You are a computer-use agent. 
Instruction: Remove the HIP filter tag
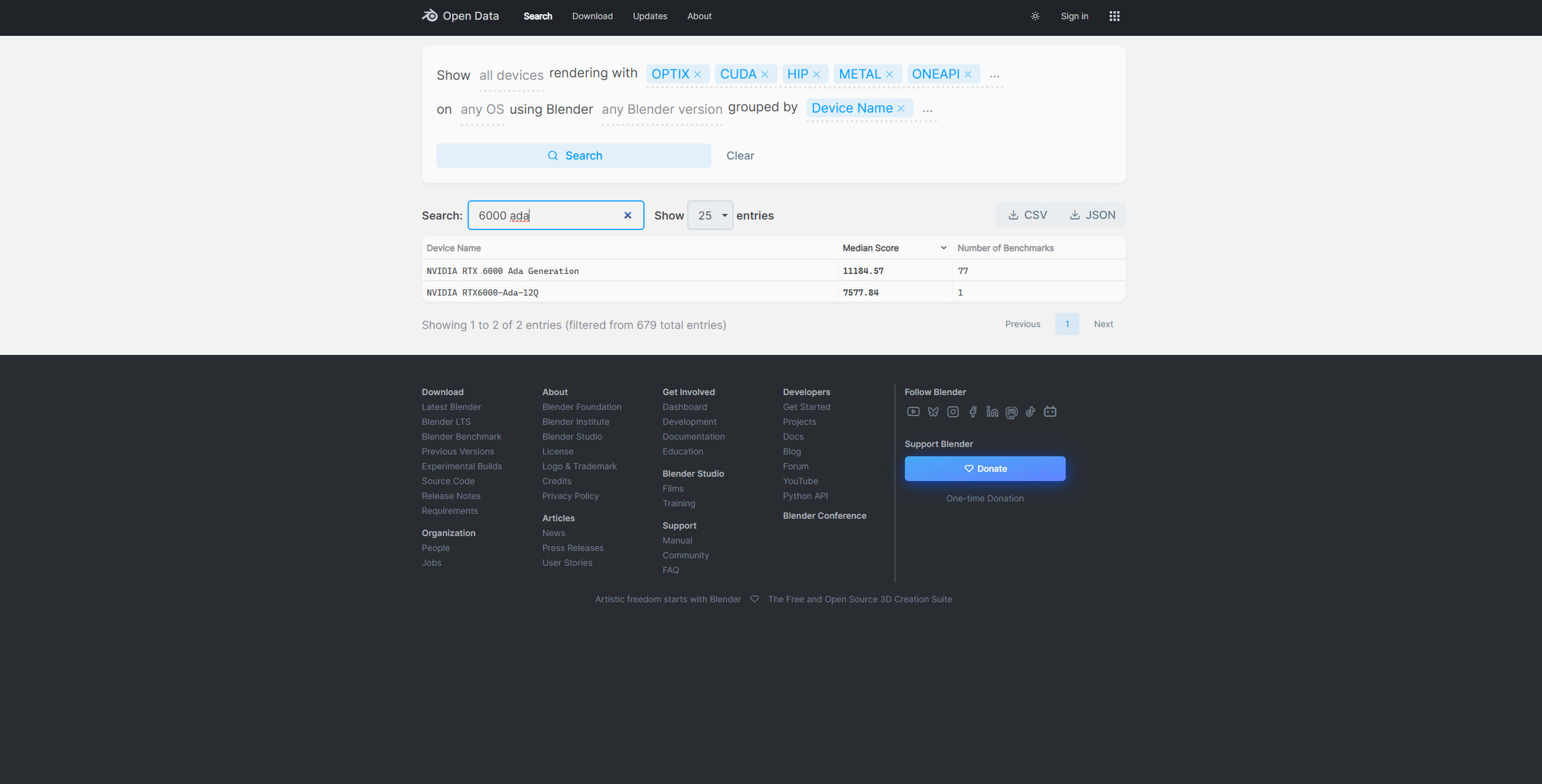pos(816,74)
